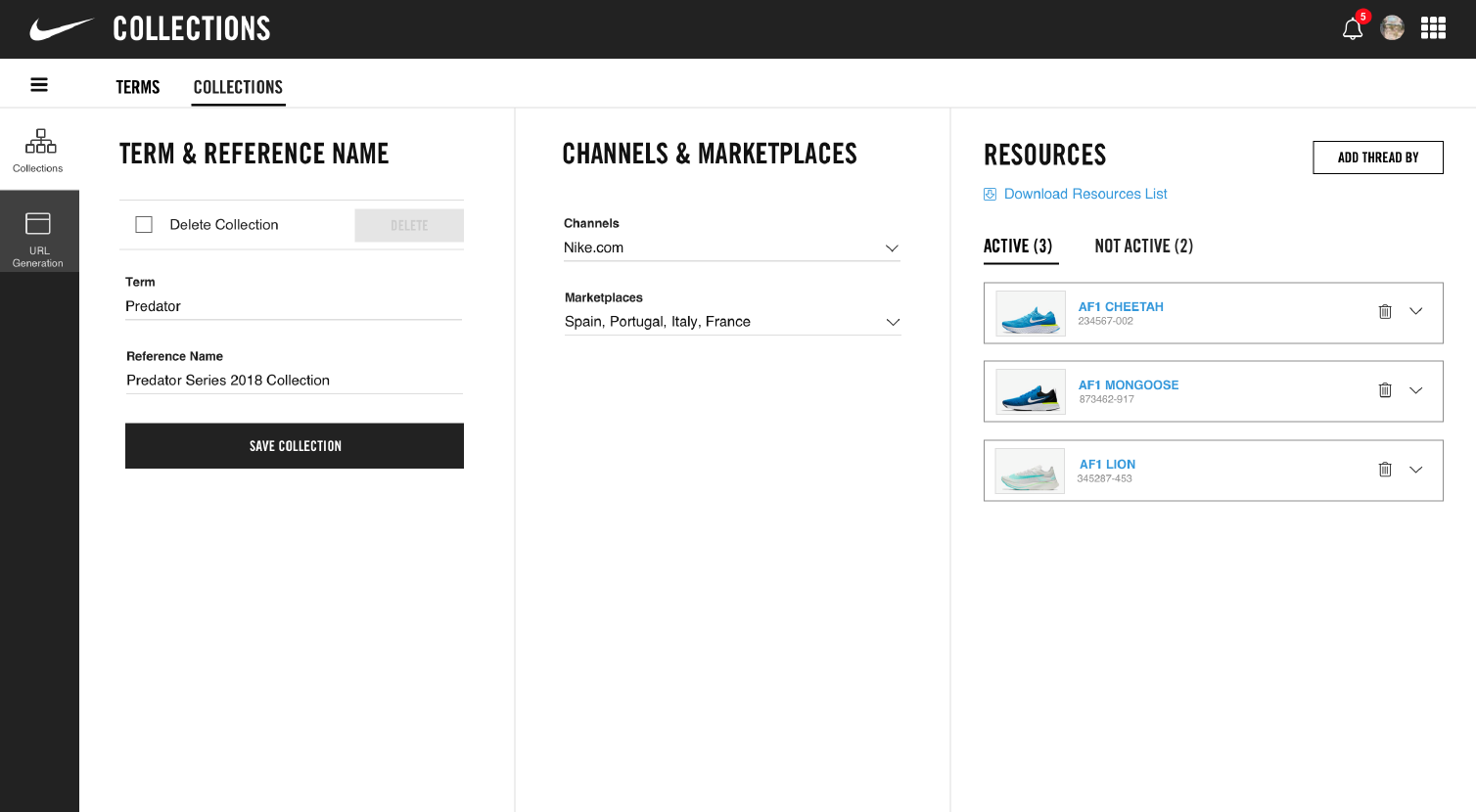Click the ADD THREAD BY button
The height and width of the screenshot is (812, 1476).
click(x=1377, y=157)
